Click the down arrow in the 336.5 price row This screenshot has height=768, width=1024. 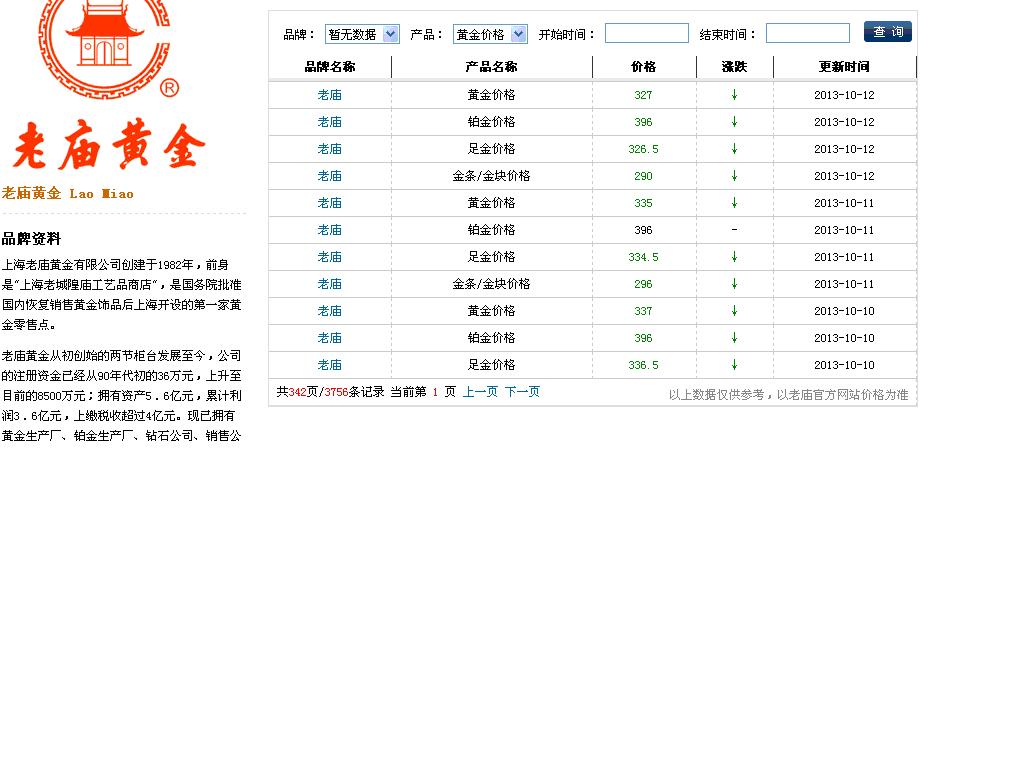pos(734,365)
